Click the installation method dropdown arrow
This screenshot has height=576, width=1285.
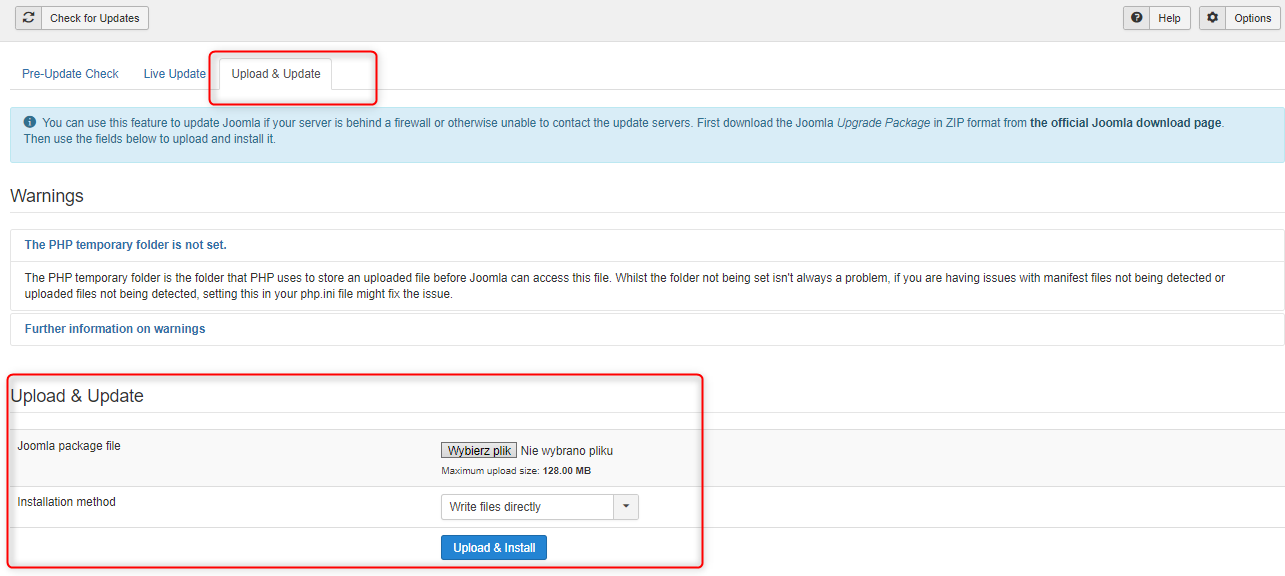[x=626, y=507]
